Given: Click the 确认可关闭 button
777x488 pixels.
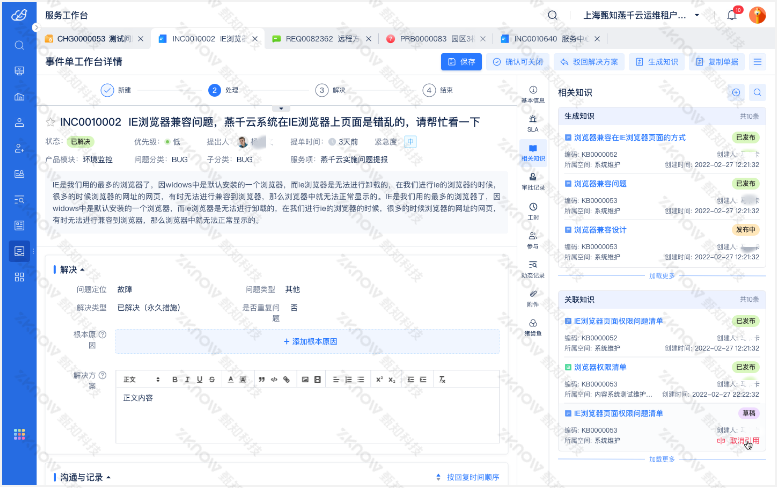Looking at the screenshot, I should 518,62.
